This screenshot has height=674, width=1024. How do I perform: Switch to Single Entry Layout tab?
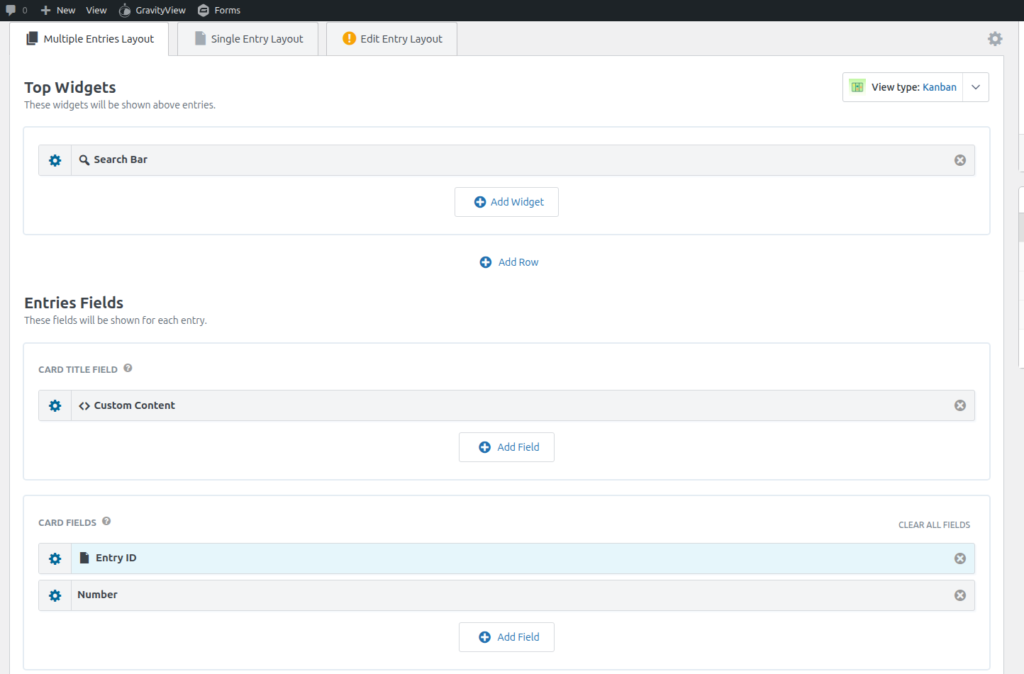tap(248, 39)
